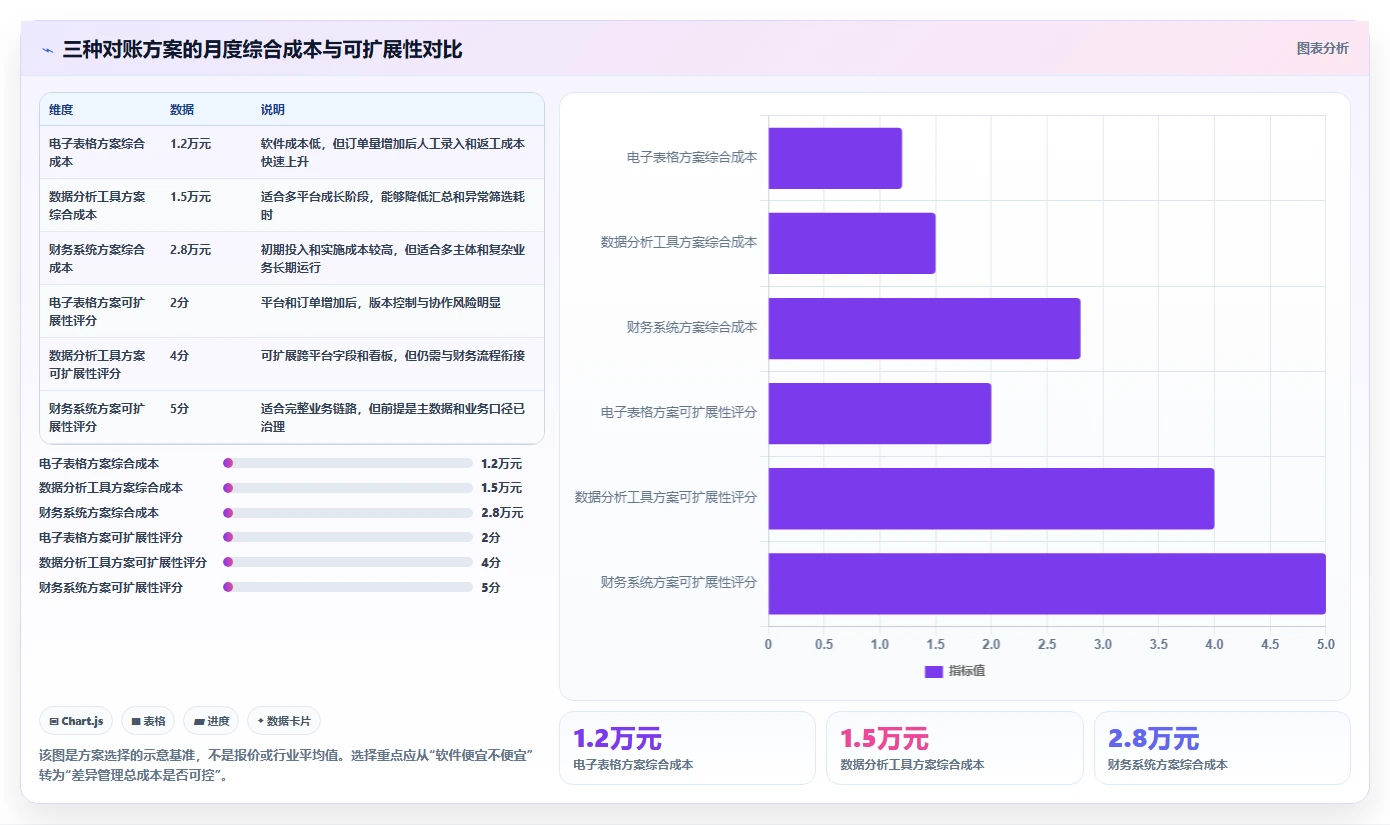This screenshot has width=1390, height=825.
Task: Click description starting 平台和订单增加后
Action: [381, 303]
